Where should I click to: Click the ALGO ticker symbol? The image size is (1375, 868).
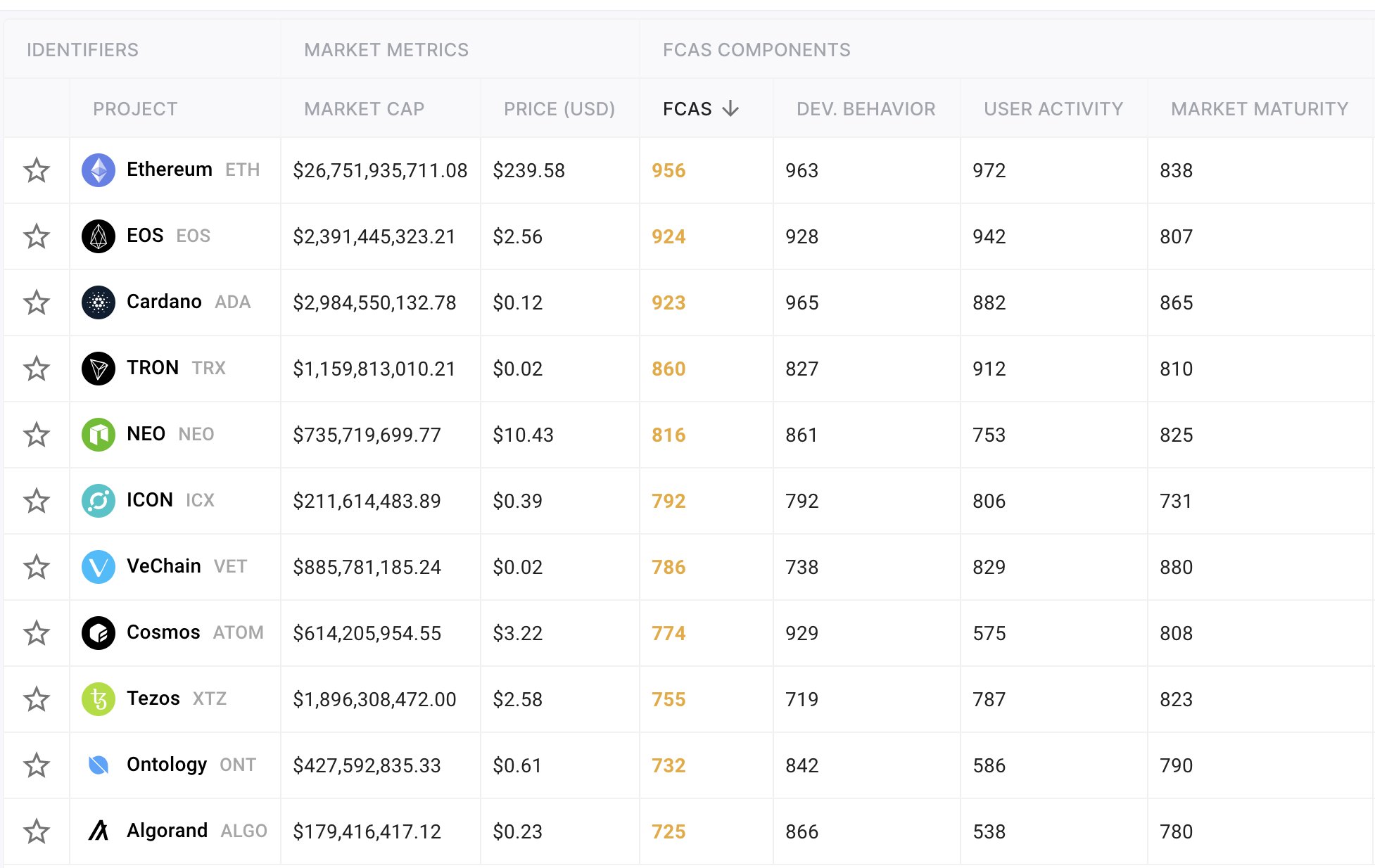click(244, 831)
